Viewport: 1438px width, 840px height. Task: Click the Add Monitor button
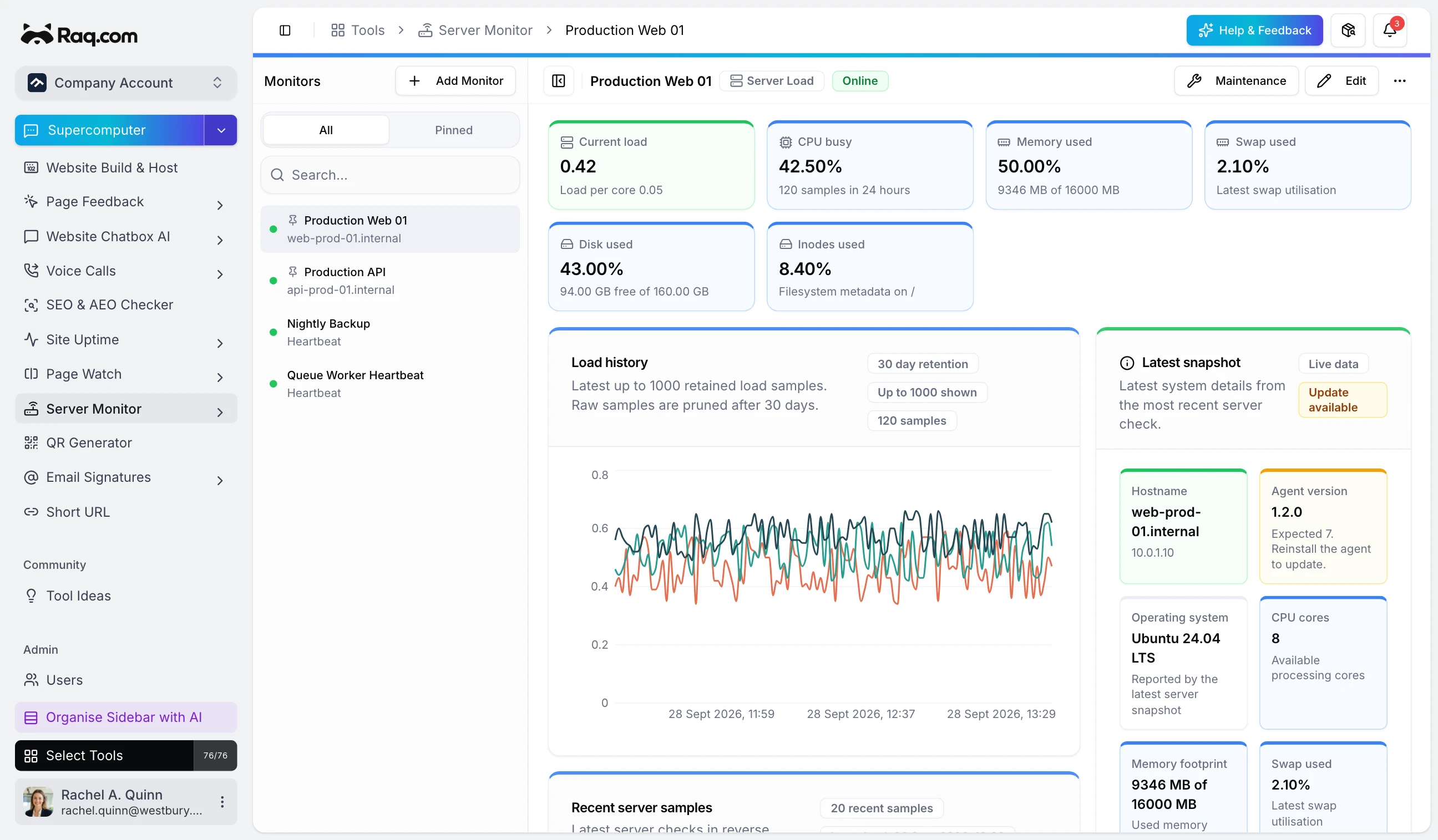tap(455, 81)
